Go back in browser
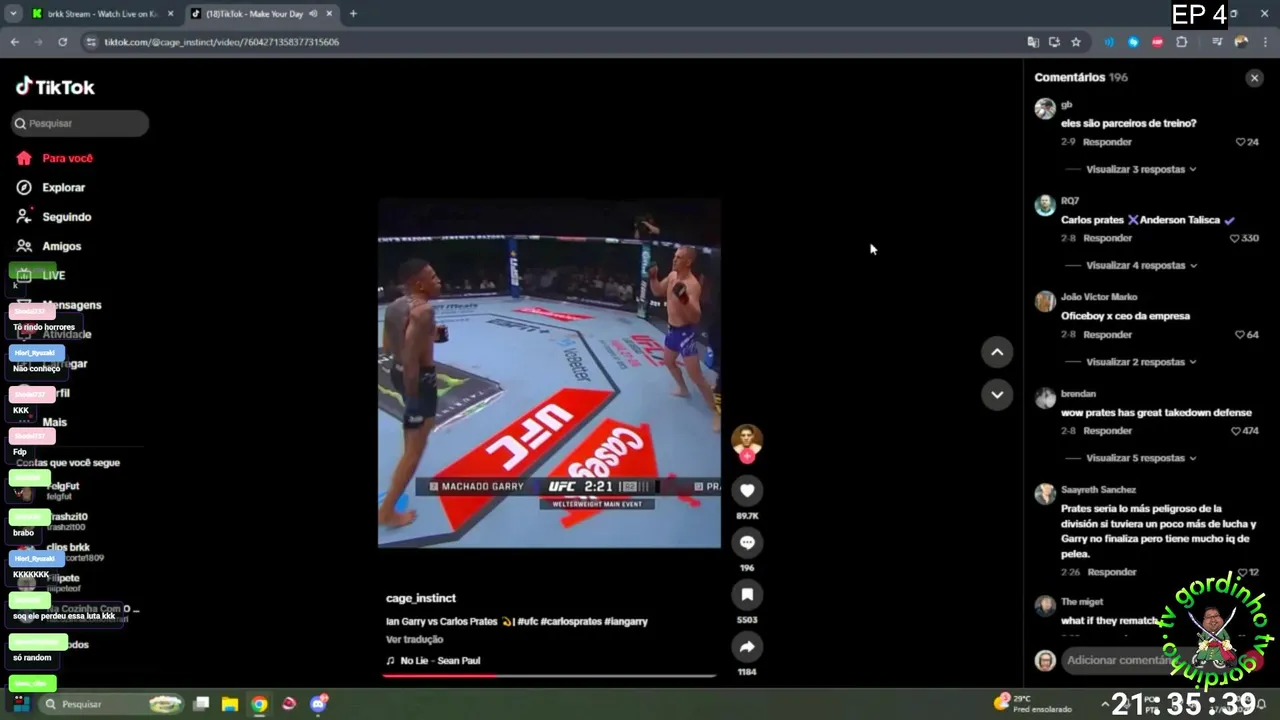This screenshot has width=1280, height=720. pyautogui.click(x=14, y=42)
